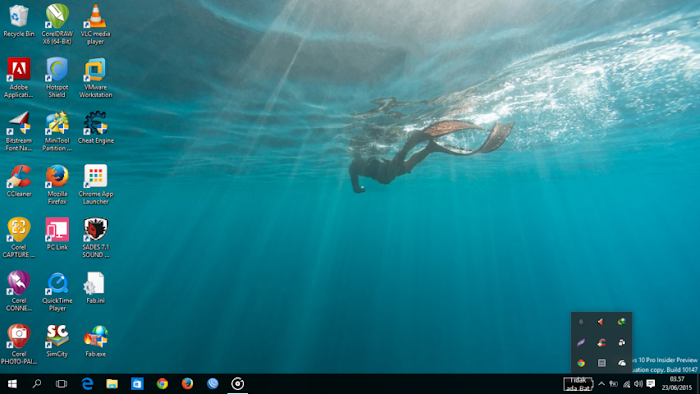Viewport: 700px width, 394px height.
Task: Select the Hotspot Shield desktop shortcut
Action: point(57,78)
